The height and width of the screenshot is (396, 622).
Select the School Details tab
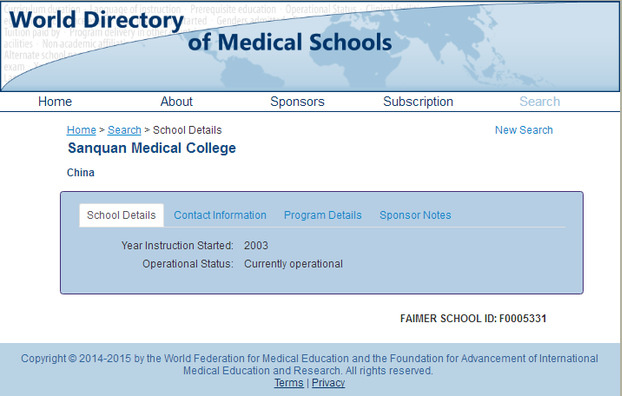pos(121,215)
